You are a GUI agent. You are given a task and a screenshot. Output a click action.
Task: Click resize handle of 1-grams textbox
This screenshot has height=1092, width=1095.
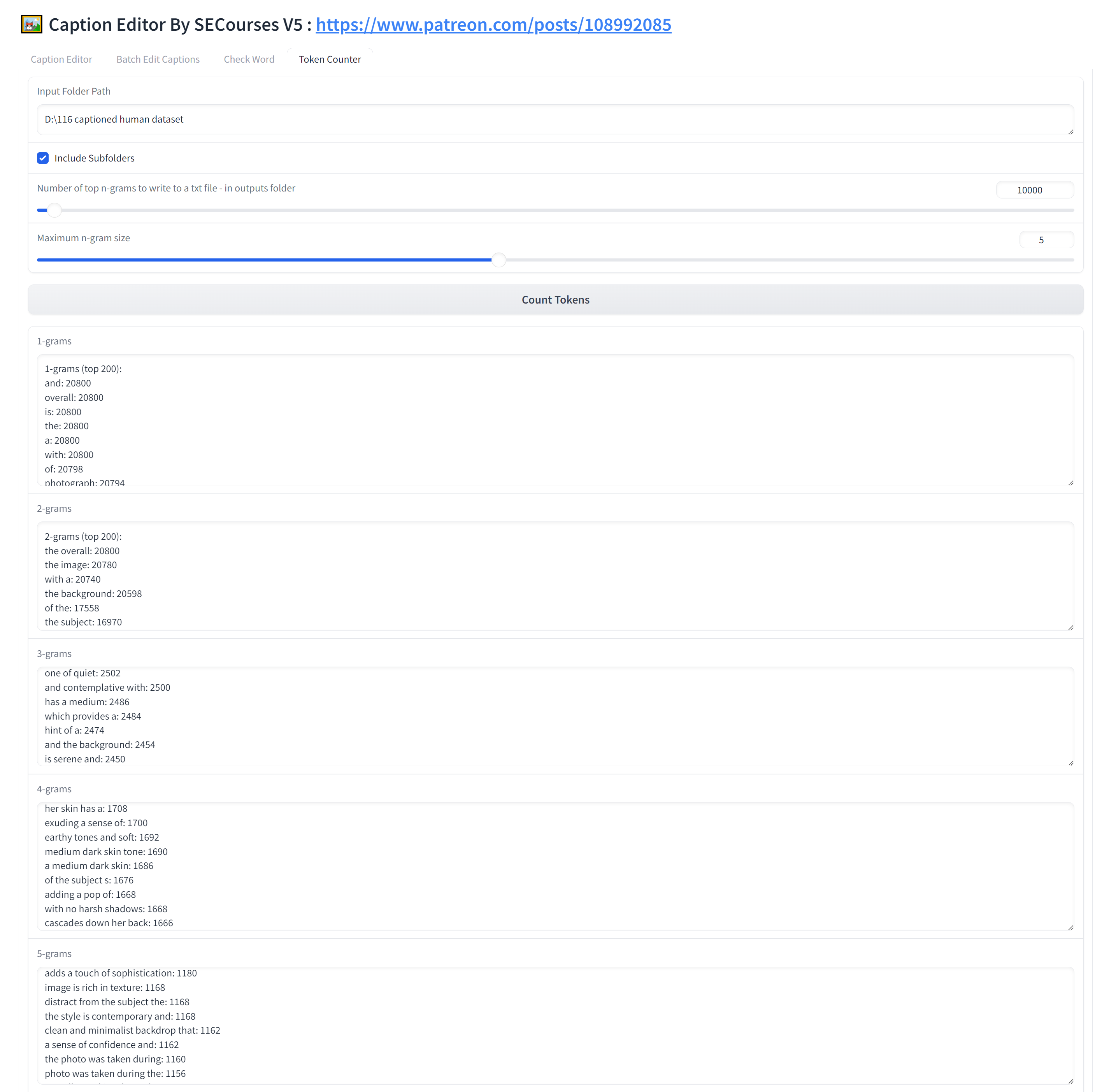tap(1070, 483)
